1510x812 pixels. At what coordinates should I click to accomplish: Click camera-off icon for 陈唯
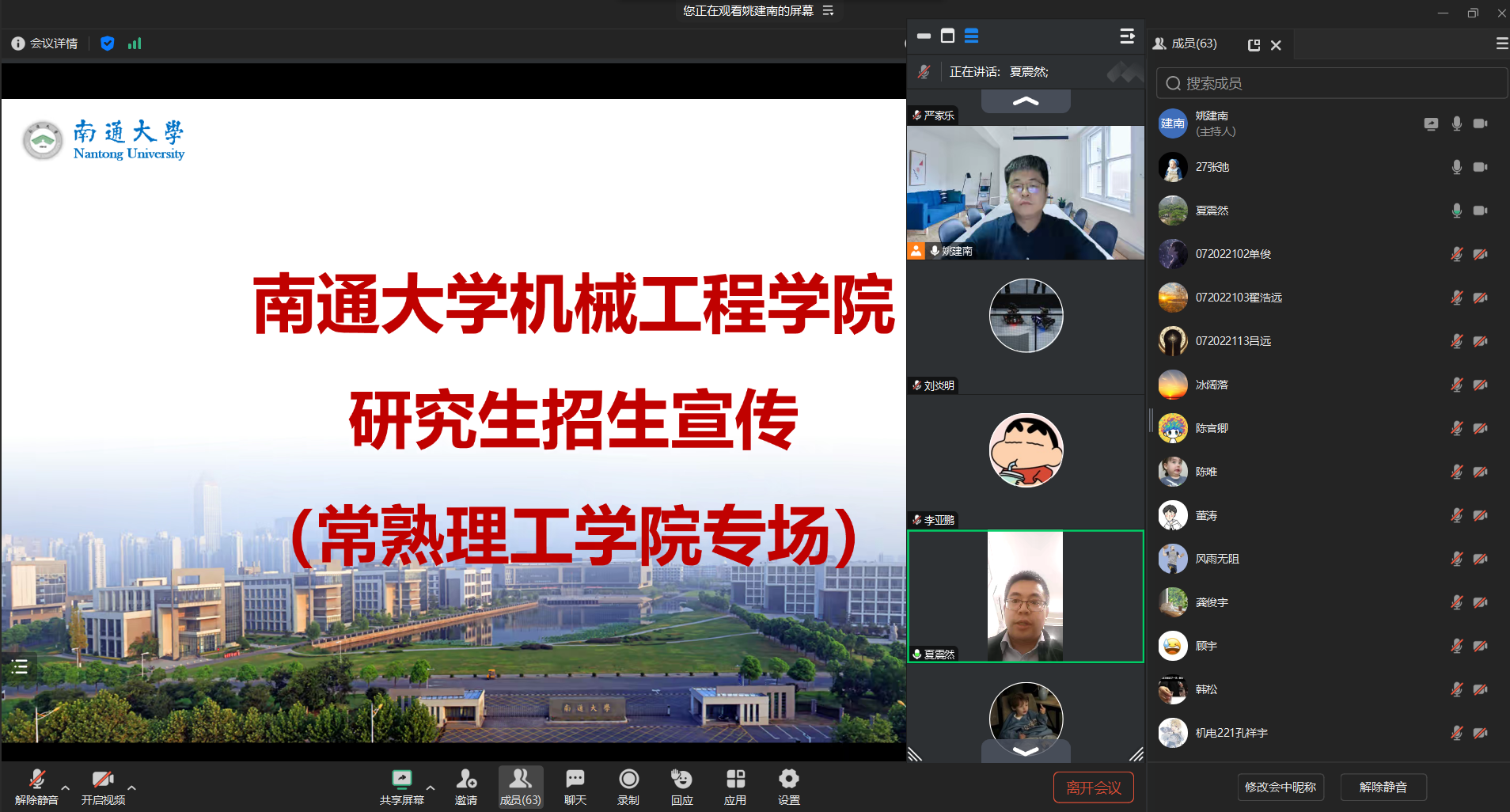[x=1480, y=472]
